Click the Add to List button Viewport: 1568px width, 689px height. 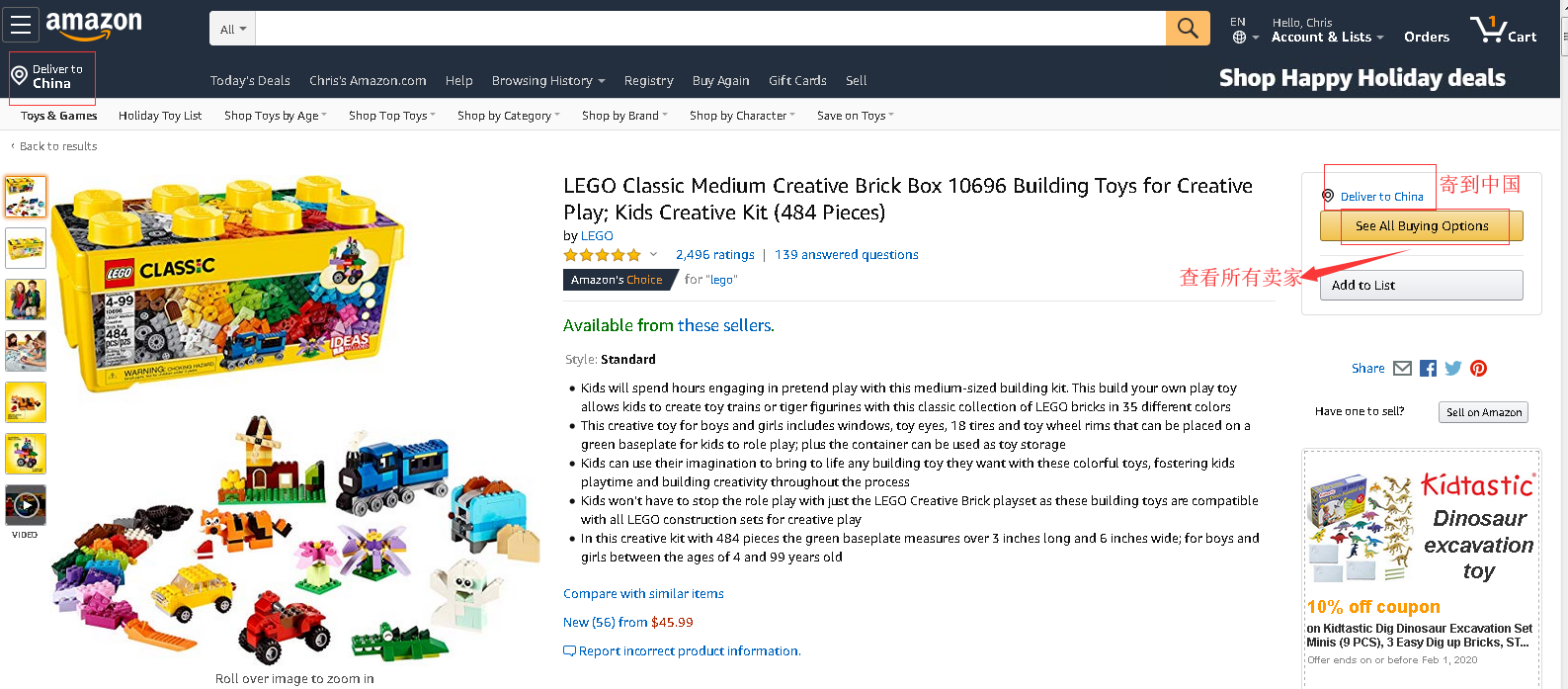coord(1421,286)
